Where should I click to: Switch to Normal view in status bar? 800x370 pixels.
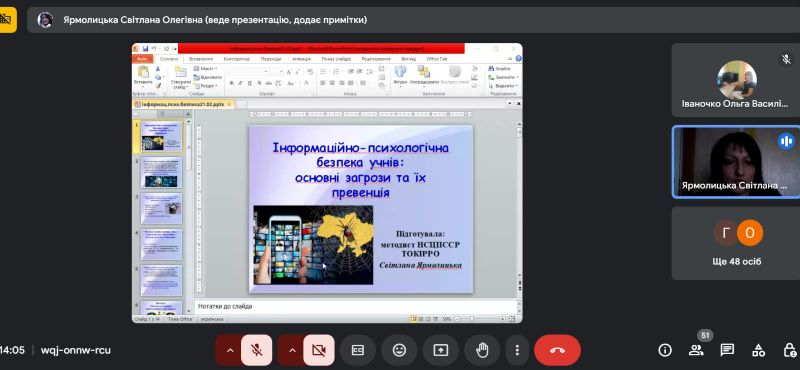click(414, 319)
